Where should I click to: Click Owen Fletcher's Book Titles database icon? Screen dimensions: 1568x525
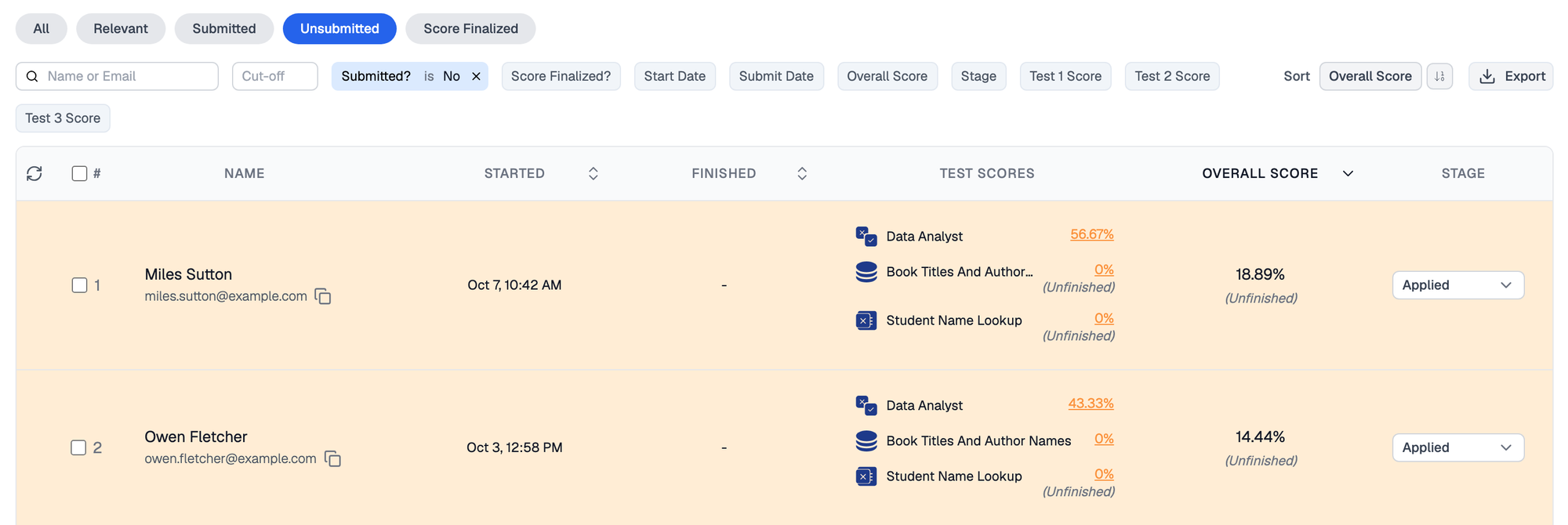pos(866,440)
